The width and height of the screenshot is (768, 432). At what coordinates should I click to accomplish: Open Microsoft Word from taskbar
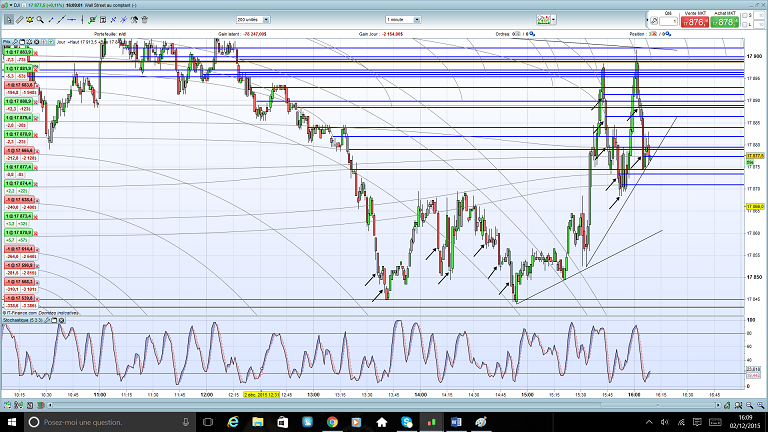tap(456, 422)
